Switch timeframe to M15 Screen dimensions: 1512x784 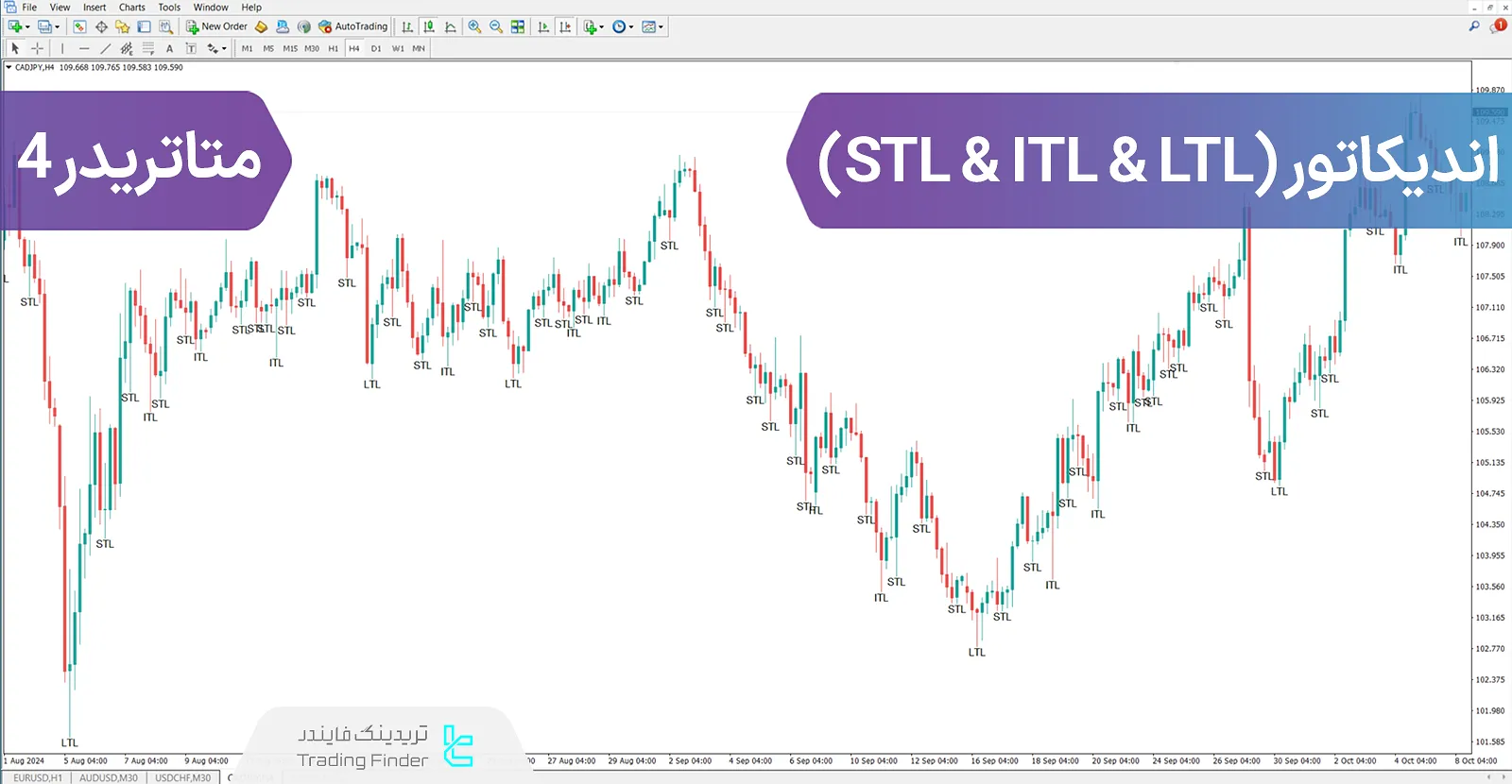click(x=290, y=48)
